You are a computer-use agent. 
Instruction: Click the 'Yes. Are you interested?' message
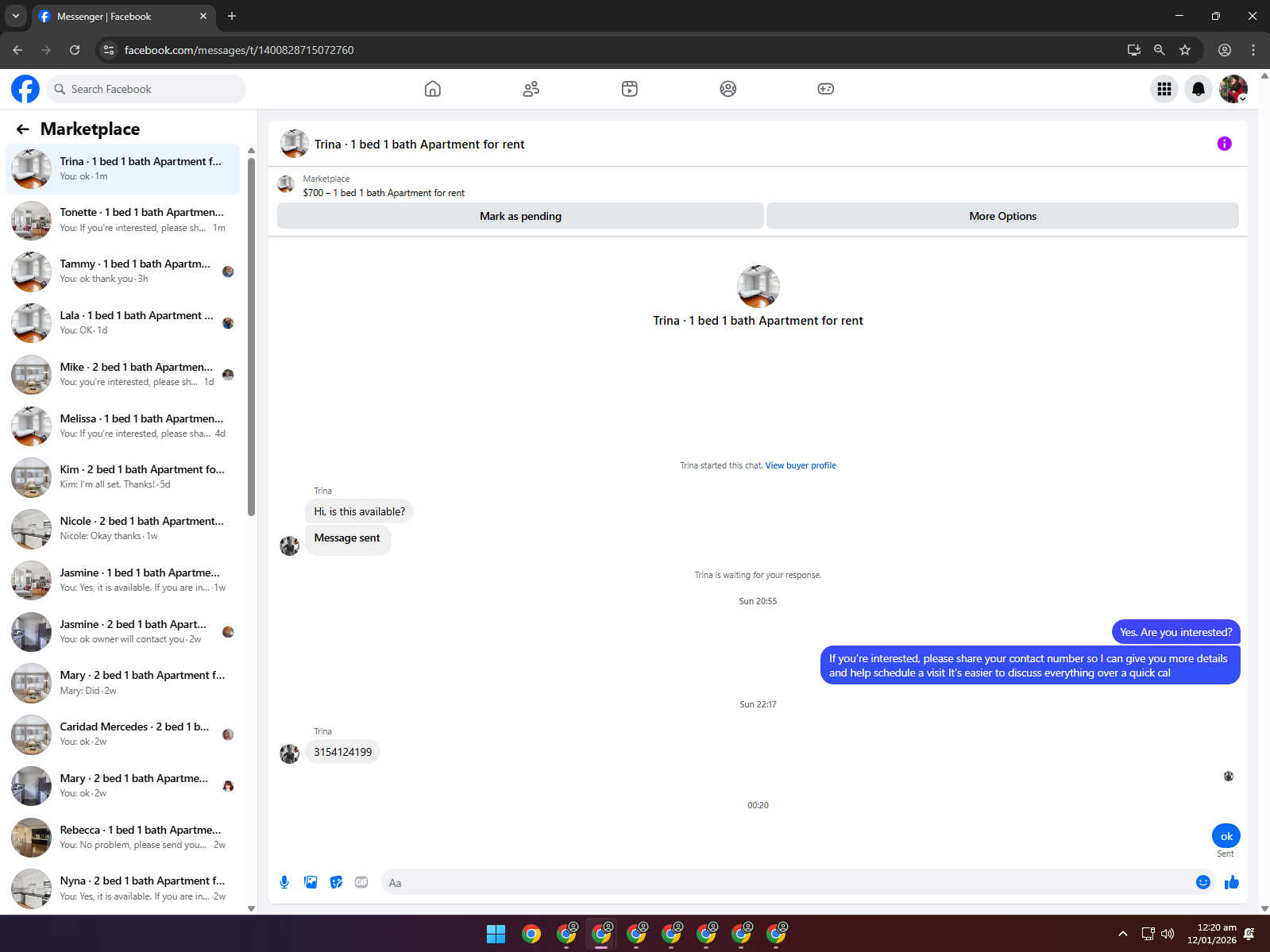[x=1176, y=632]
